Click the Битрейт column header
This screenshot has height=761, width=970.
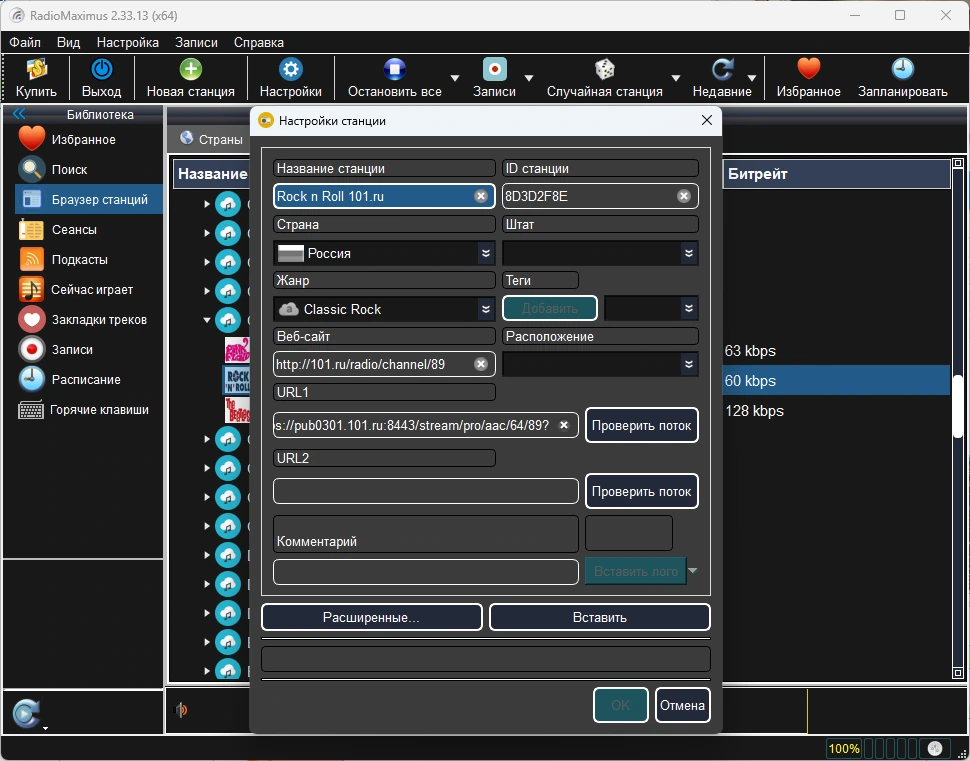[836, 174]
